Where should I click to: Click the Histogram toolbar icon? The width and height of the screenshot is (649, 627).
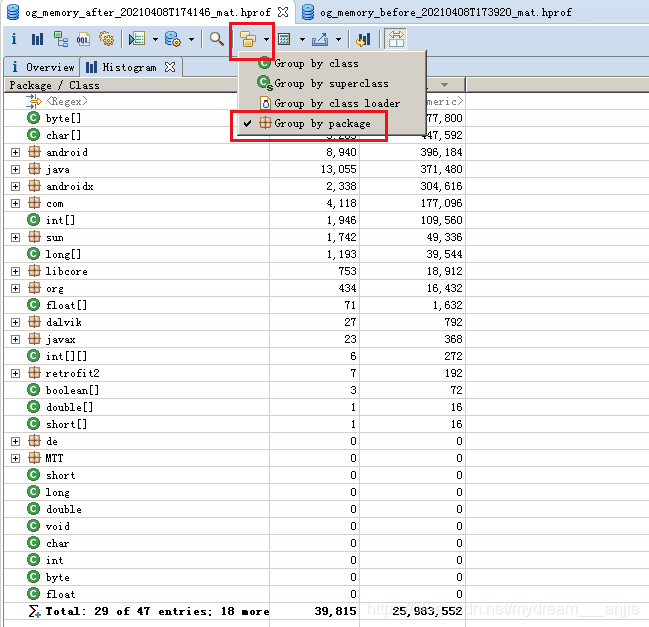click(37, 39)
